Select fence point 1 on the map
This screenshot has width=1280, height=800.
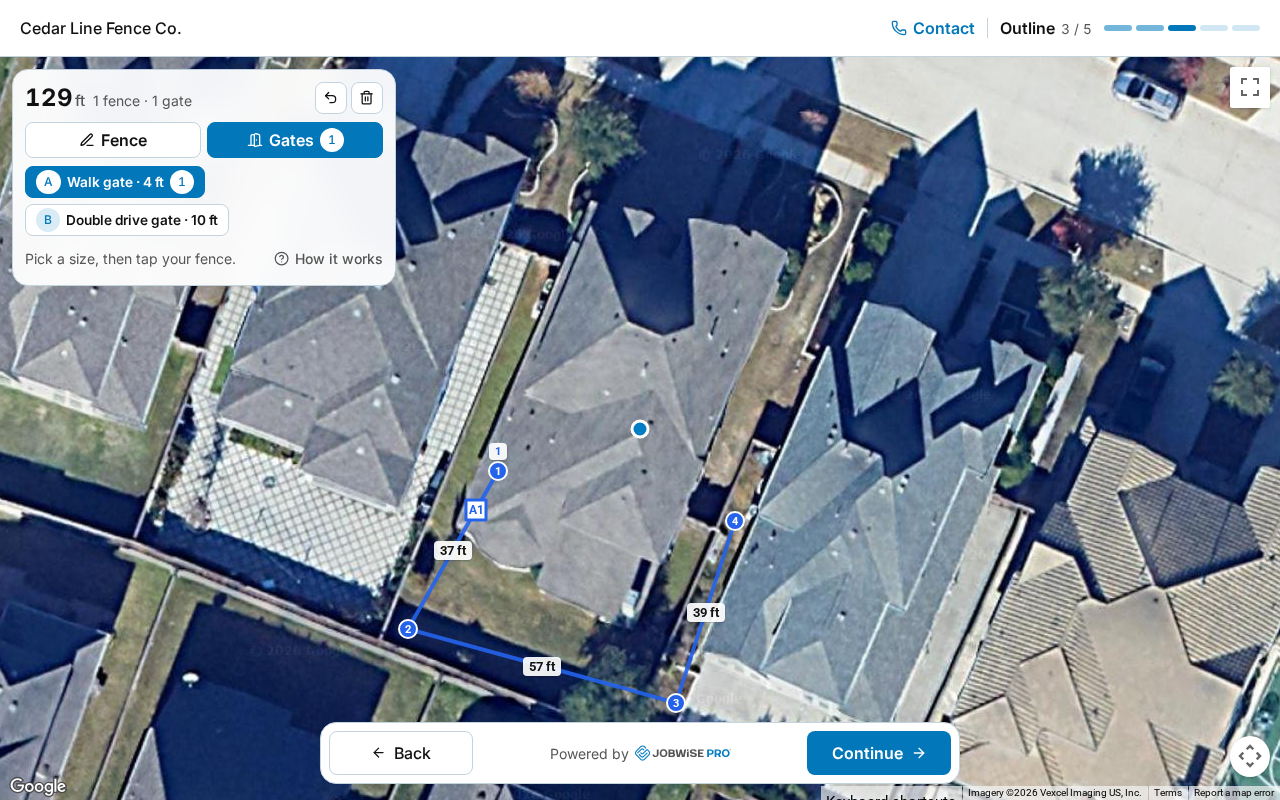click(498, 471)
